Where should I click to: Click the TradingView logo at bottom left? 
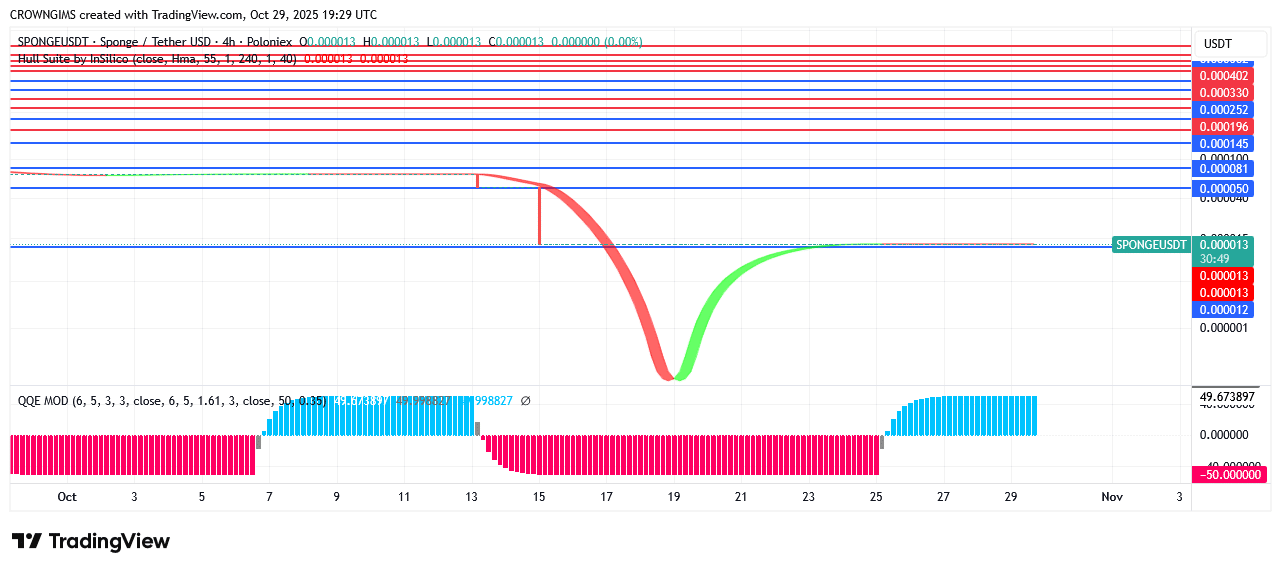click(x=91, y=541)
